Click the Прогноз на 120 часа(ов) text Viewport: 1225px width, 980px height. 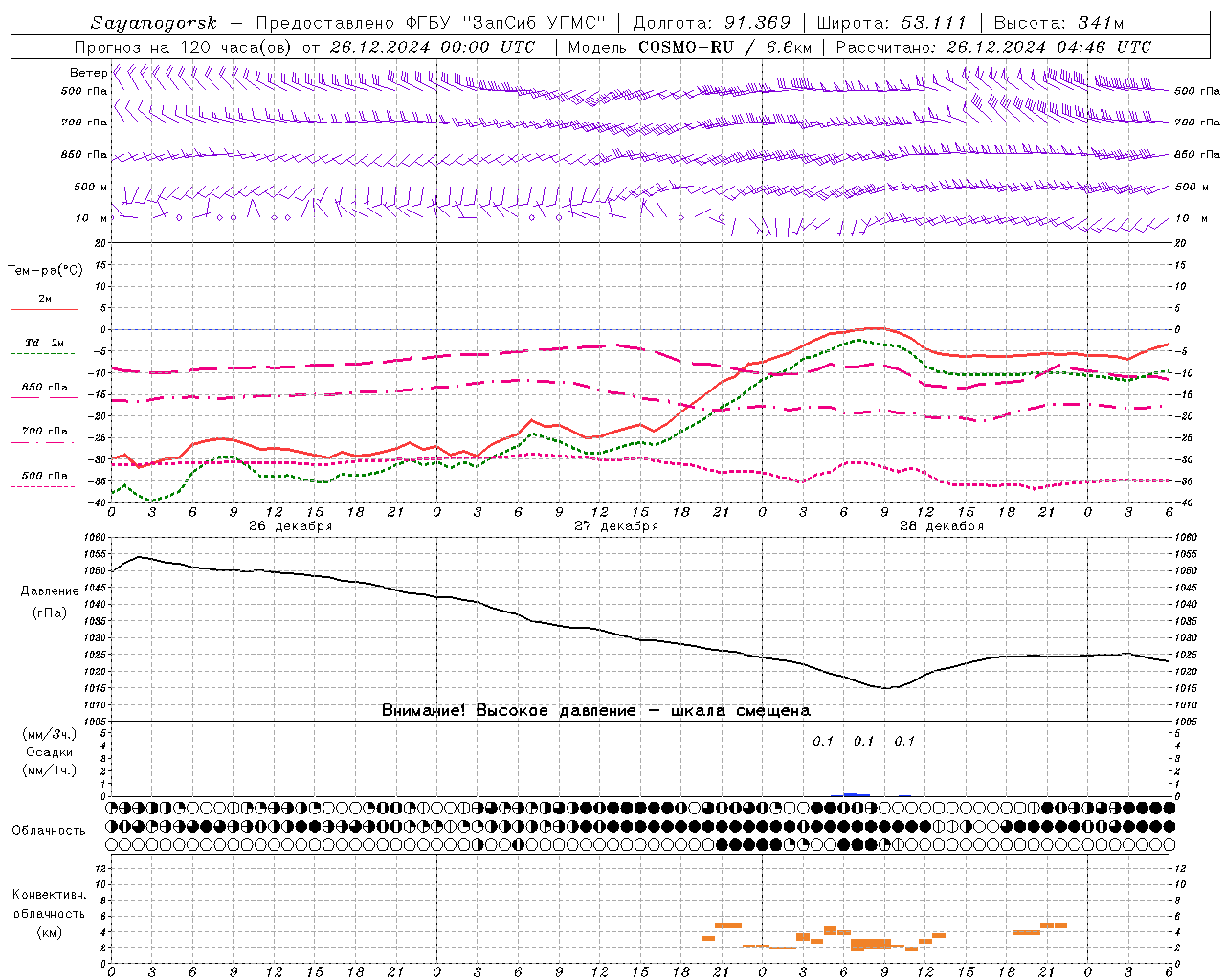[x=184, y=47]
